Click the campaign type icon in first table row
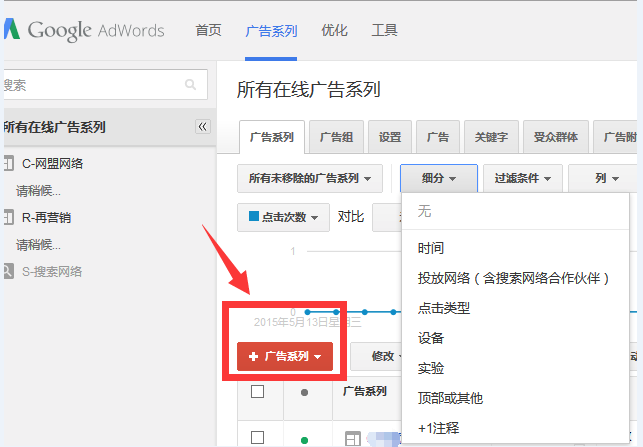 [x=353, y=438]
